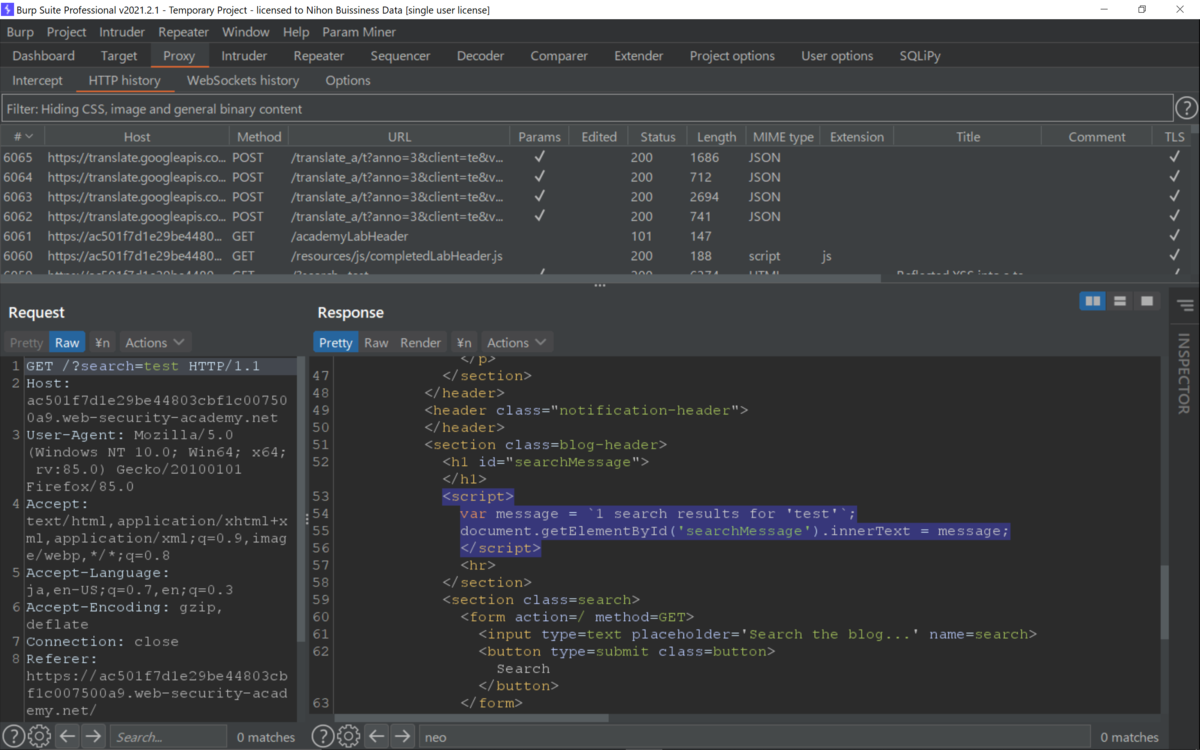Sort by the Method column header
Screen dimensions: 1200x750
(259, 137)
